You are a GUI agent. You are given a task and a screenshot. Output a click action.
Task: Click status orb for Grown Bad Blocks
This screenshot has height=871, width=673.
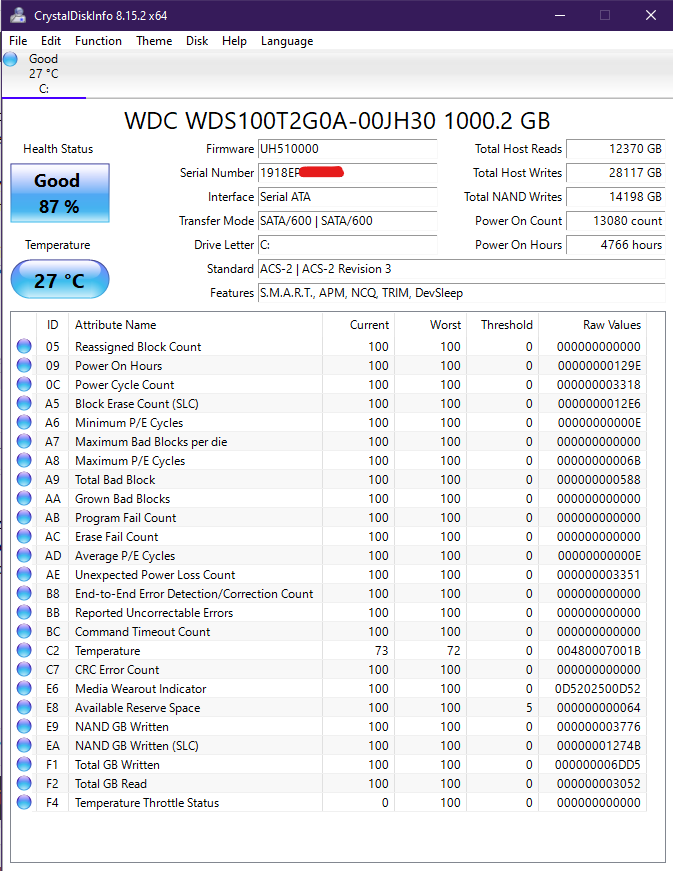24,498
